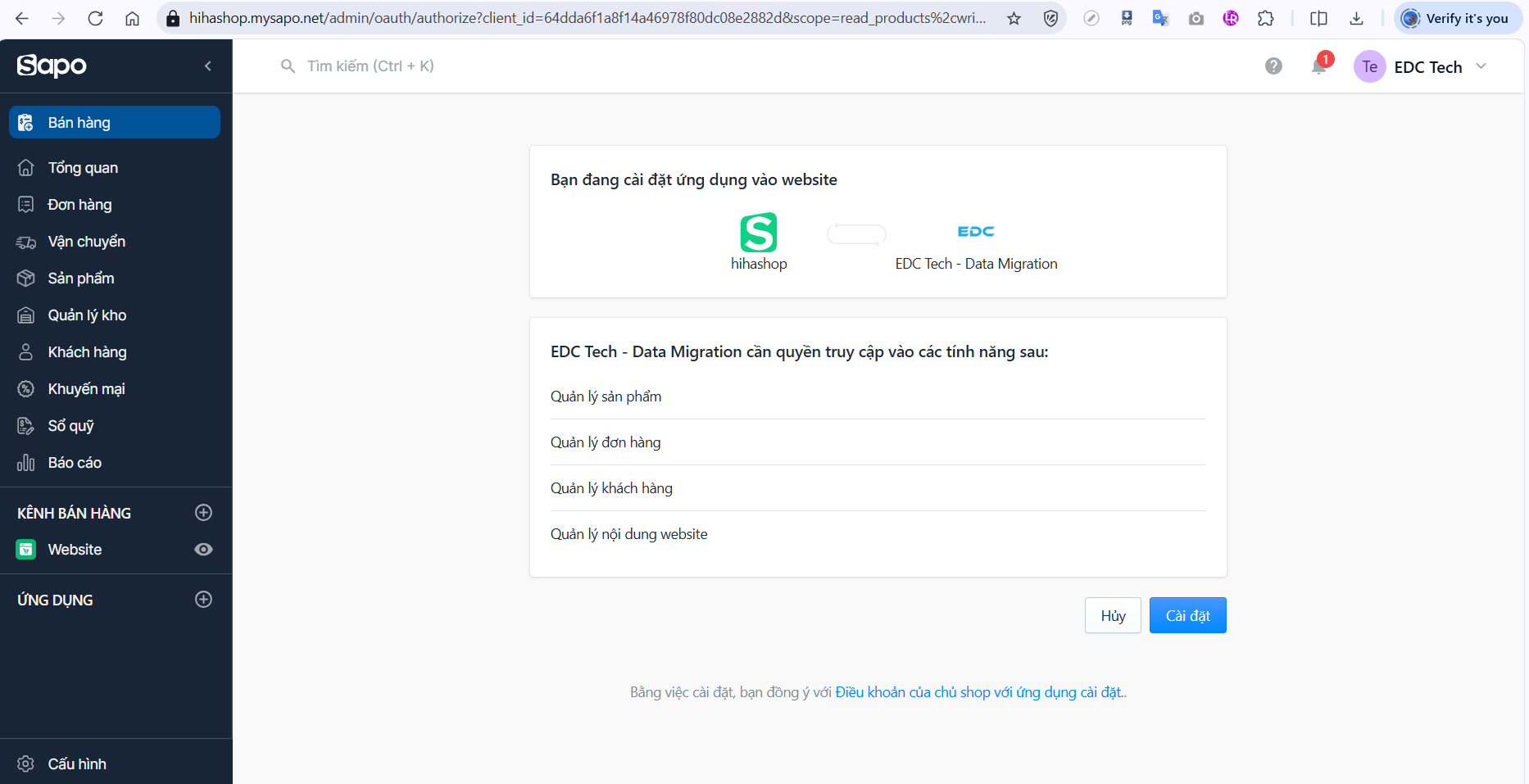The width and height of the screenshot is (1529, 784).
Task: Reload the current browser page
Action: tap(95, 18)
